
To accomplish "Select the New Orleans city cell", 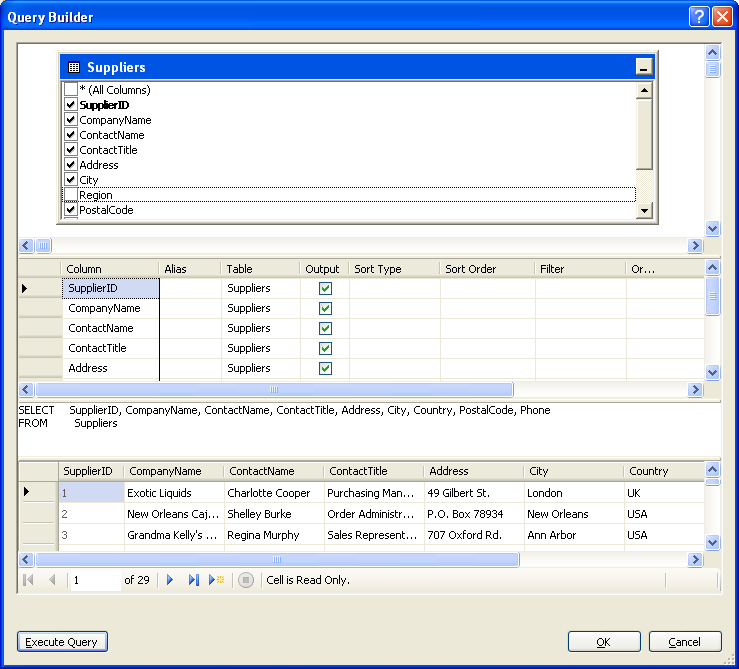I will coord(574,514).
